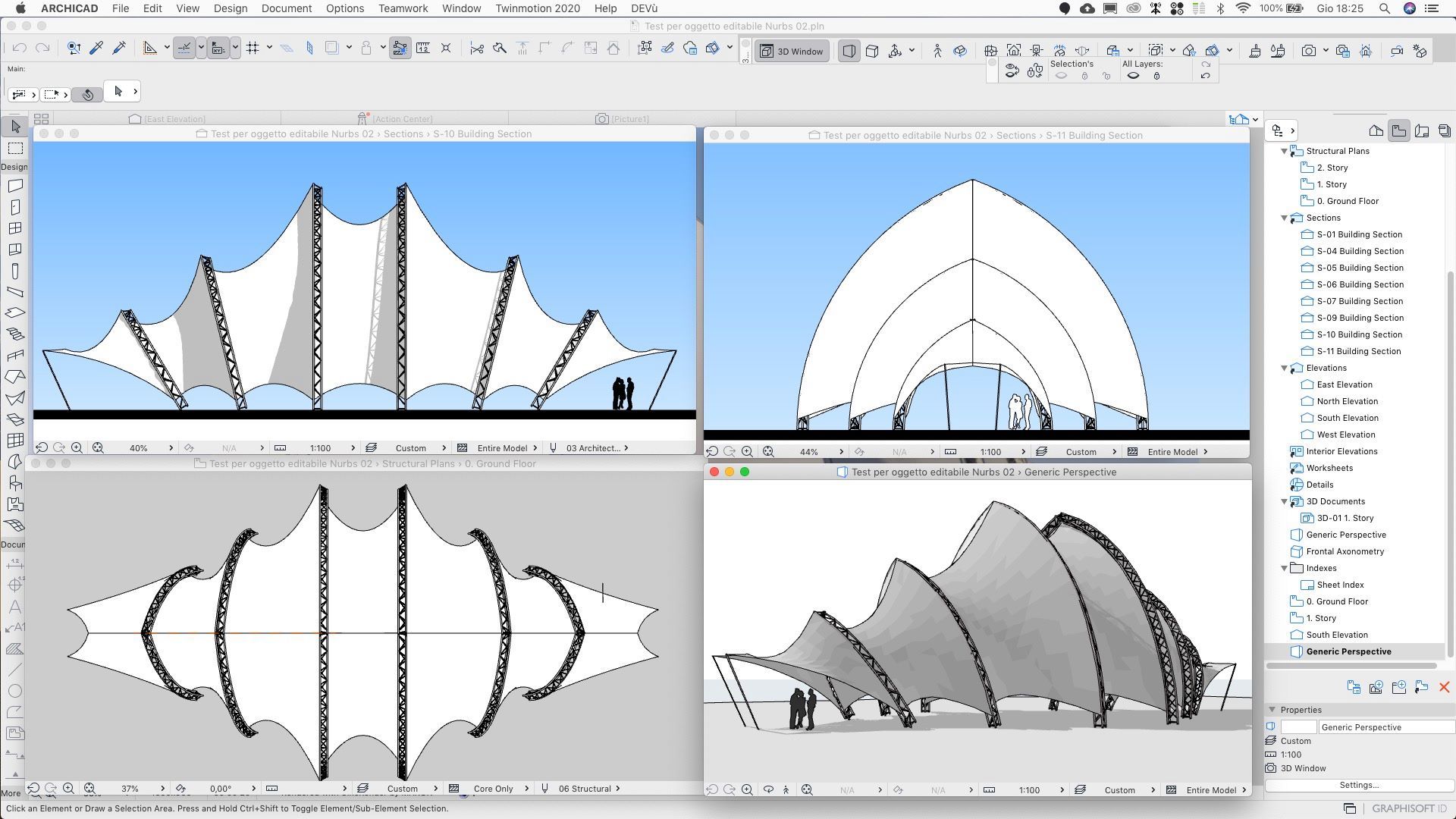Click the red delete X in navigator
This screenshot has width=1456, height=819.
click(x=1444, y=687)
